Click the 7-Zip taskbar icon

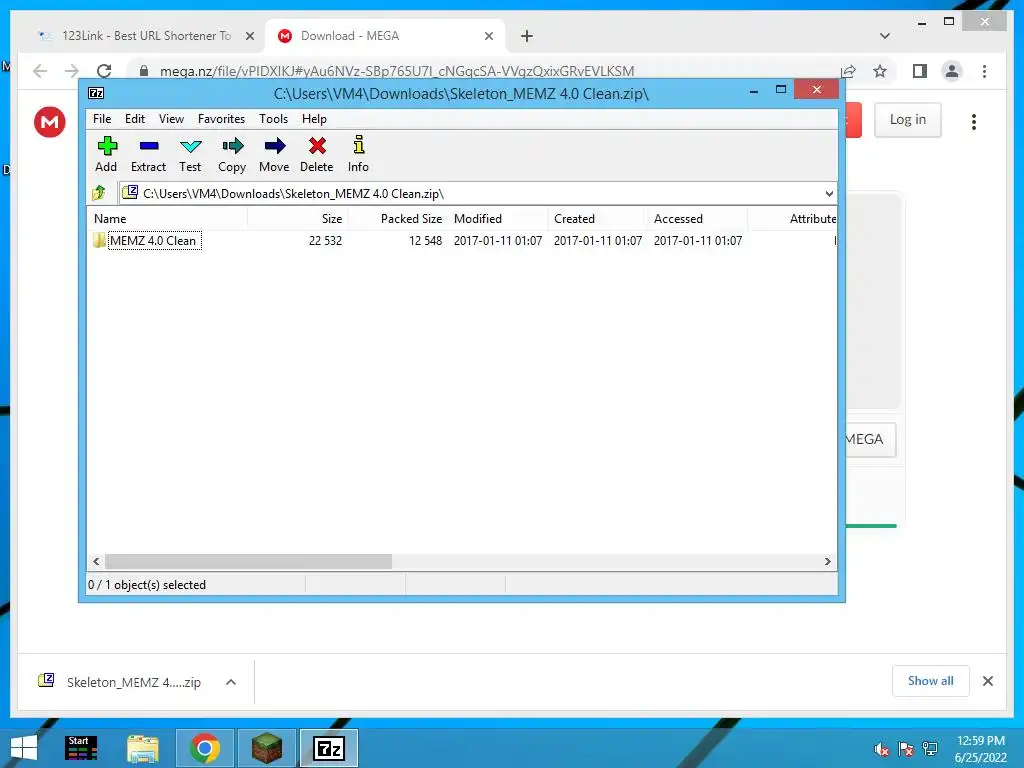[x=328, y=748]
